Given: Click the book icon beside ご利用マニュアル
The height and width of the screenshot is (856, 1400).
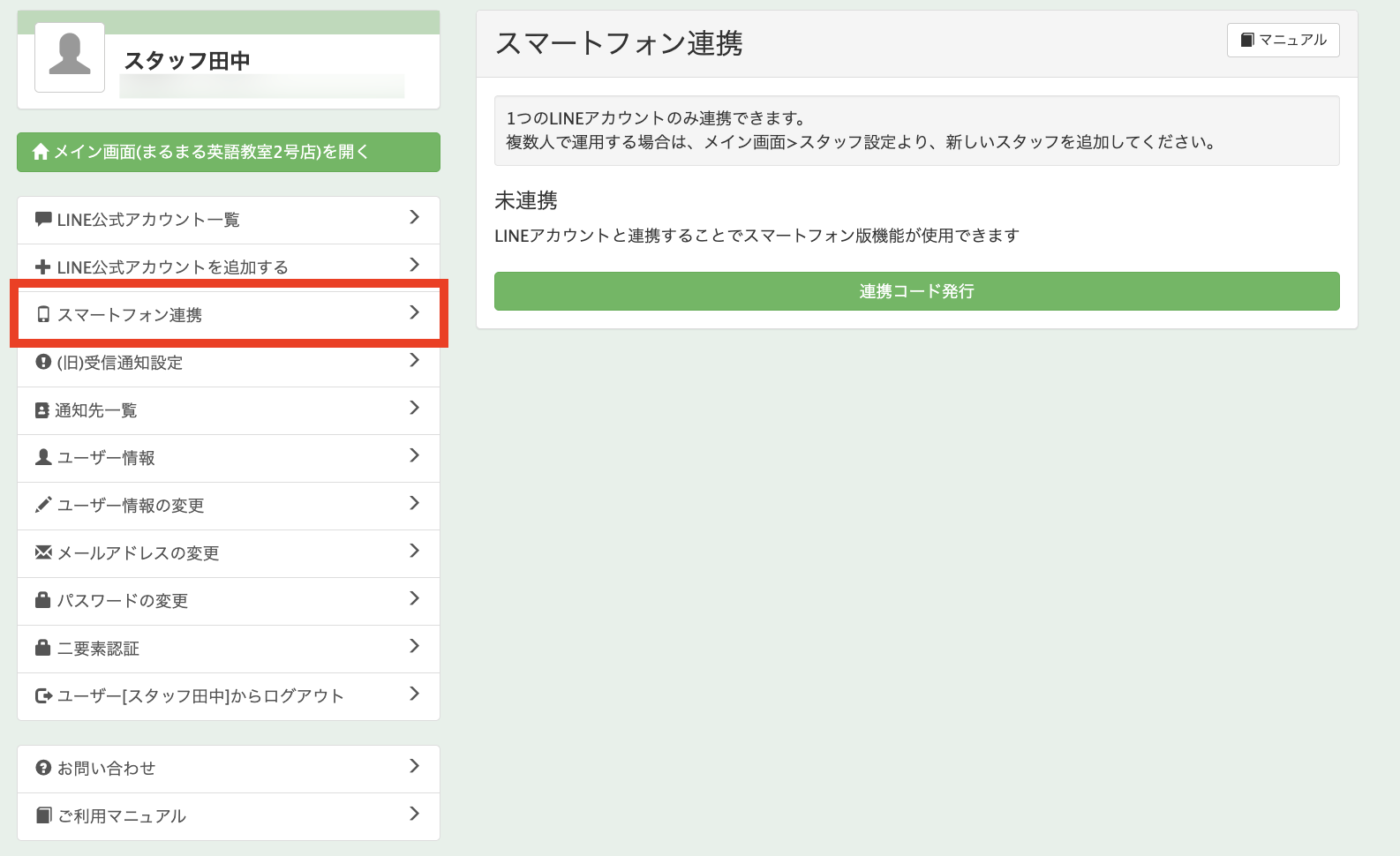Looking at the screenshot, I should (43, 815).
